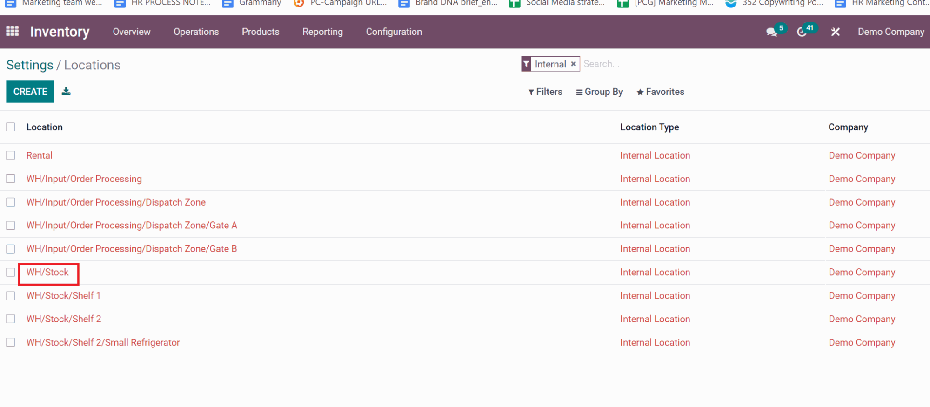Viewport: 930px width, 407px height.
Task: Open the Marketing team bookmark
Action: click(x=54, y=3)
